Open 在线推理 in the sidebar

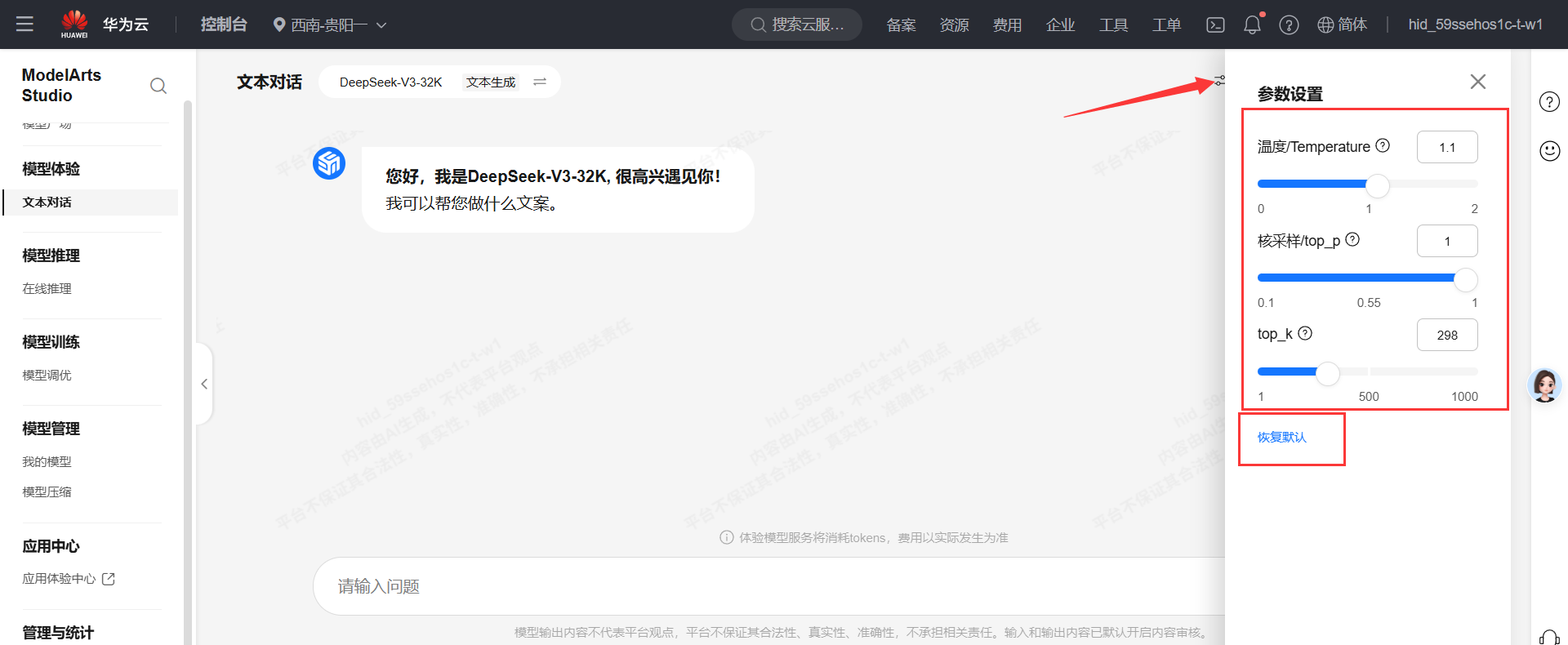pos(47,288)
